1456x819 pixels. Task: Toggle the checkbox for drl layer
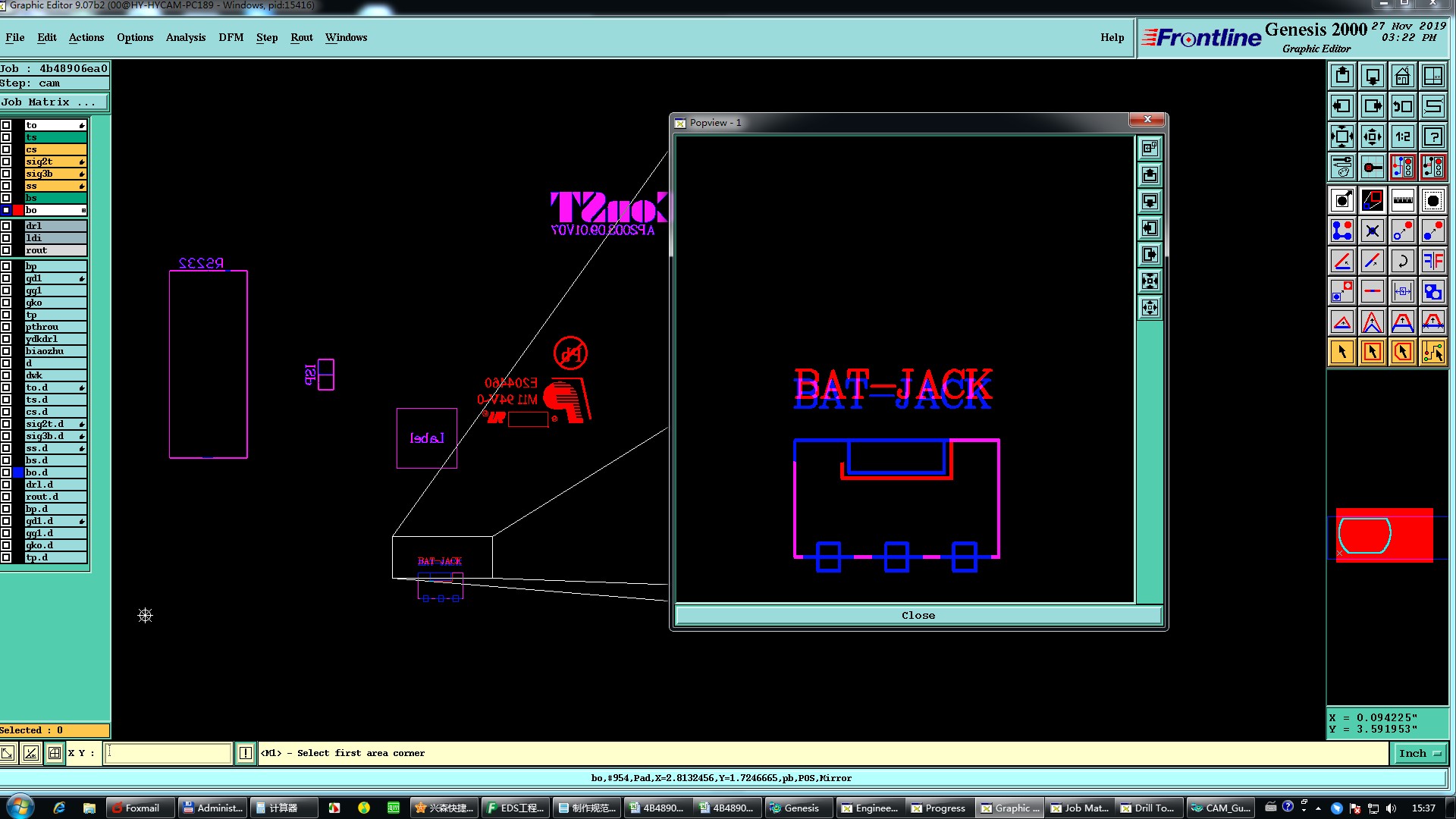coord(6,226)
